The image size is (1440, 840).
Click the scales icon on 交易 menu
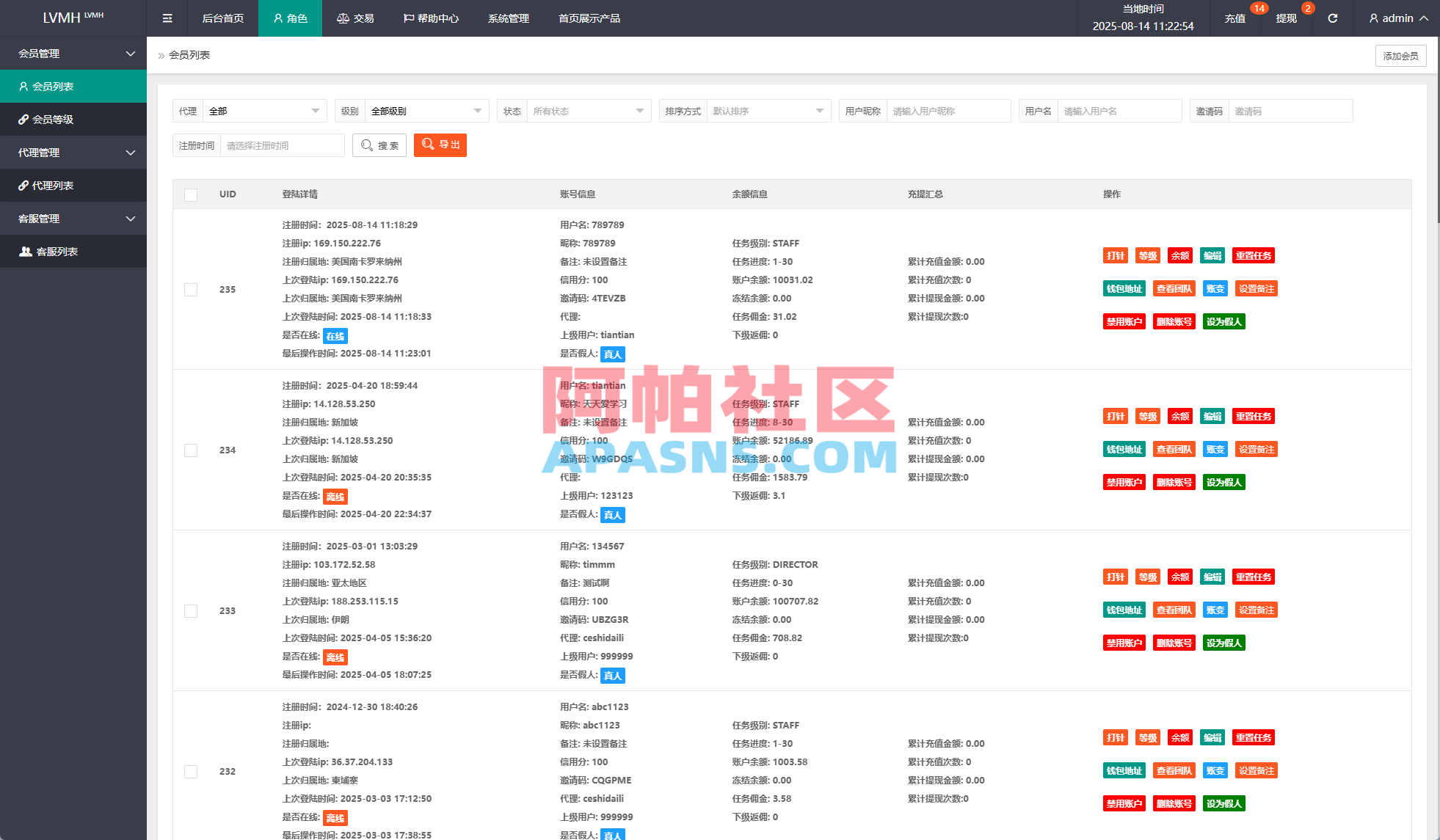[x=342, y=18]
